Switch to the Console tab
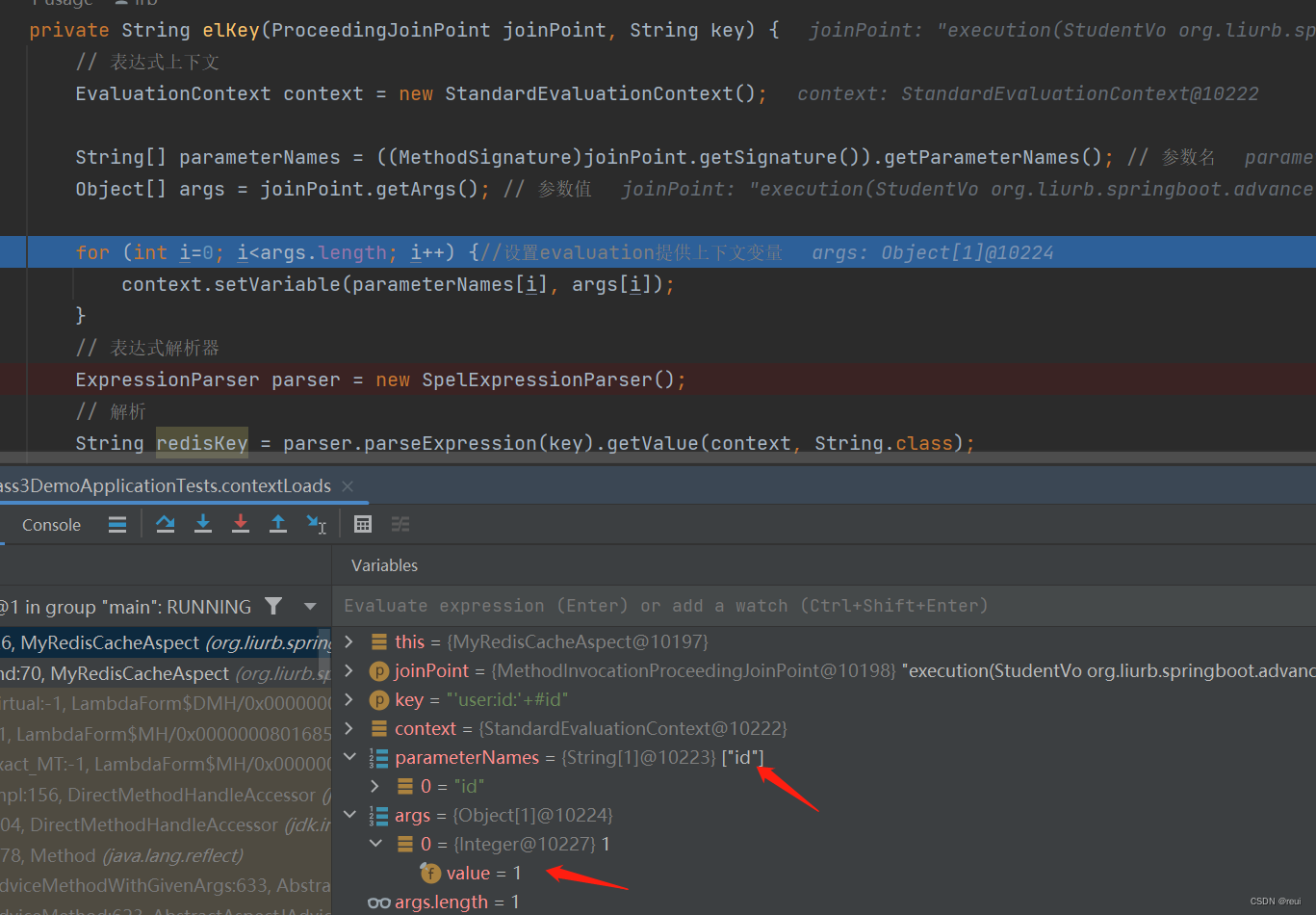 pos(50,524)
